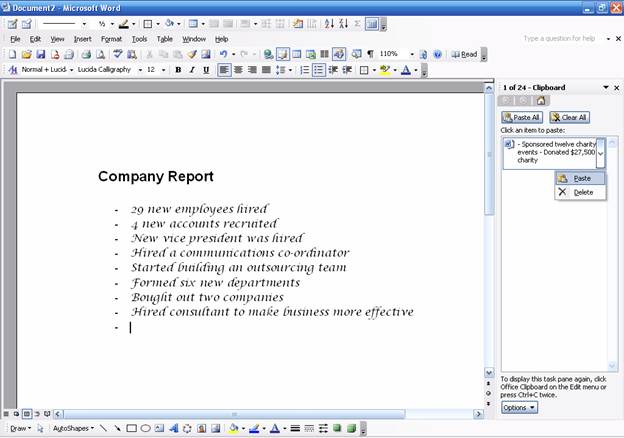Toggle Show/Hide paragraph marks
624x438 pixels.
(x=370, y=54)
